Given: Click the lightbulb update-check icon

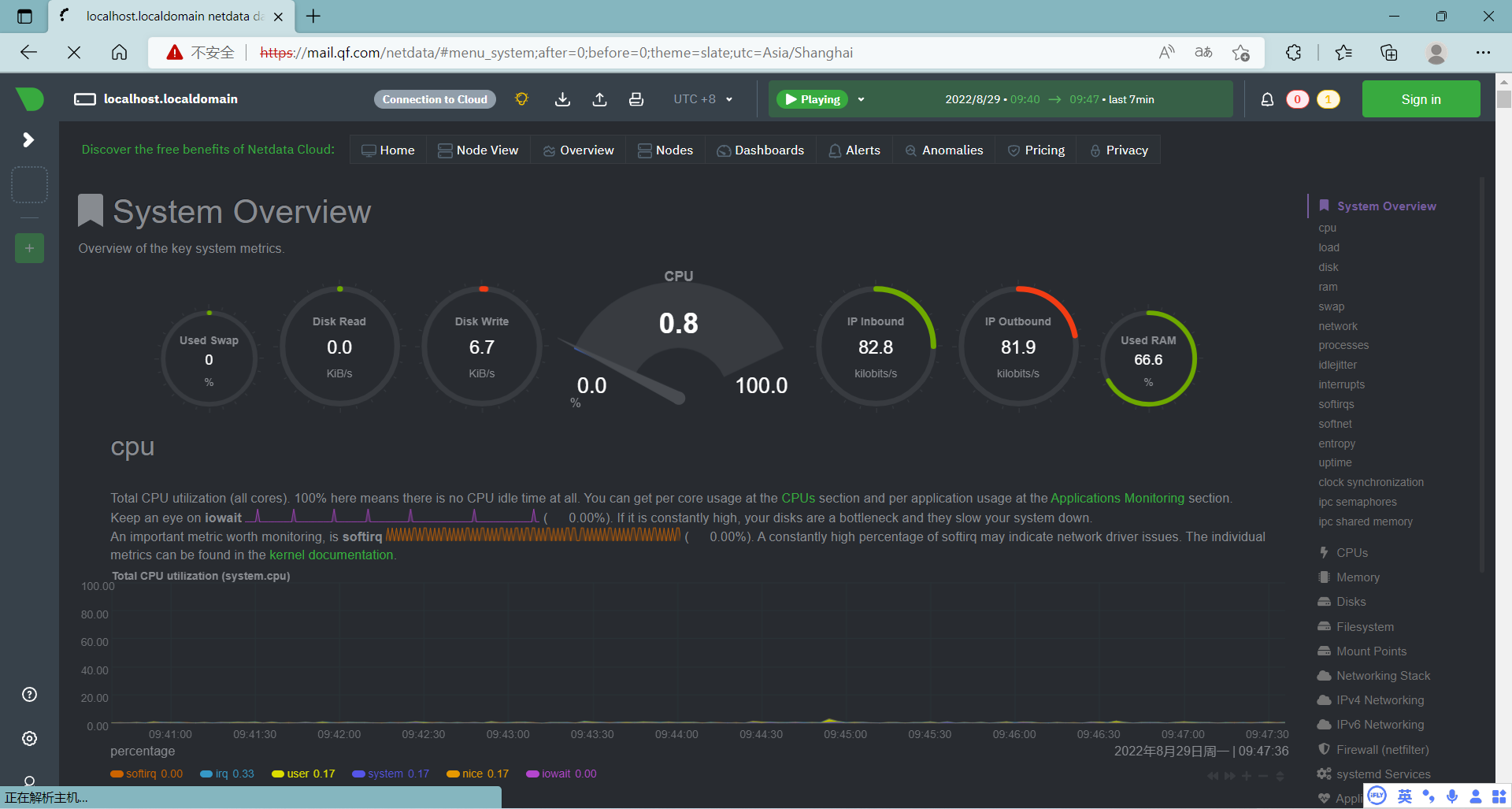Looking at the screenshot, I should (x=521, y=99).
